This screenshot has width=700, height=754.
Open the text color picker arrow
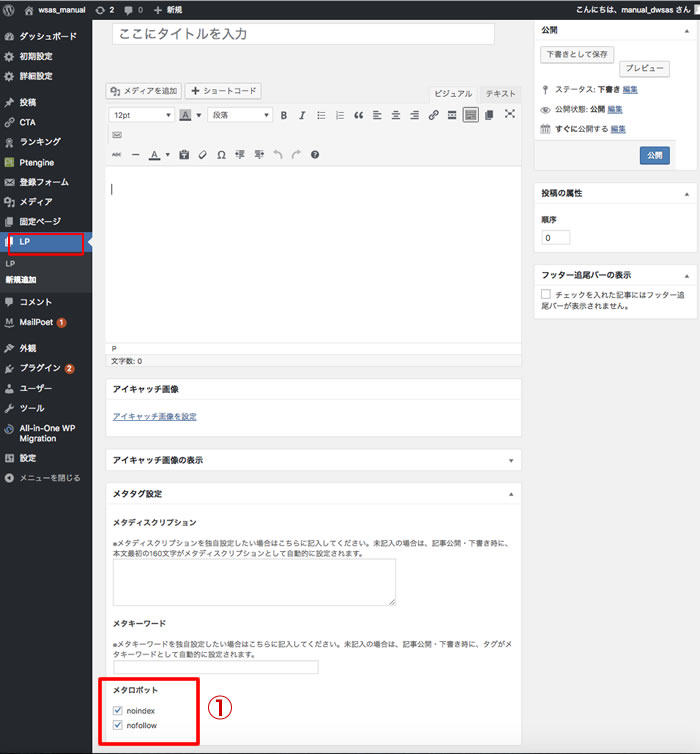point(167,155)
